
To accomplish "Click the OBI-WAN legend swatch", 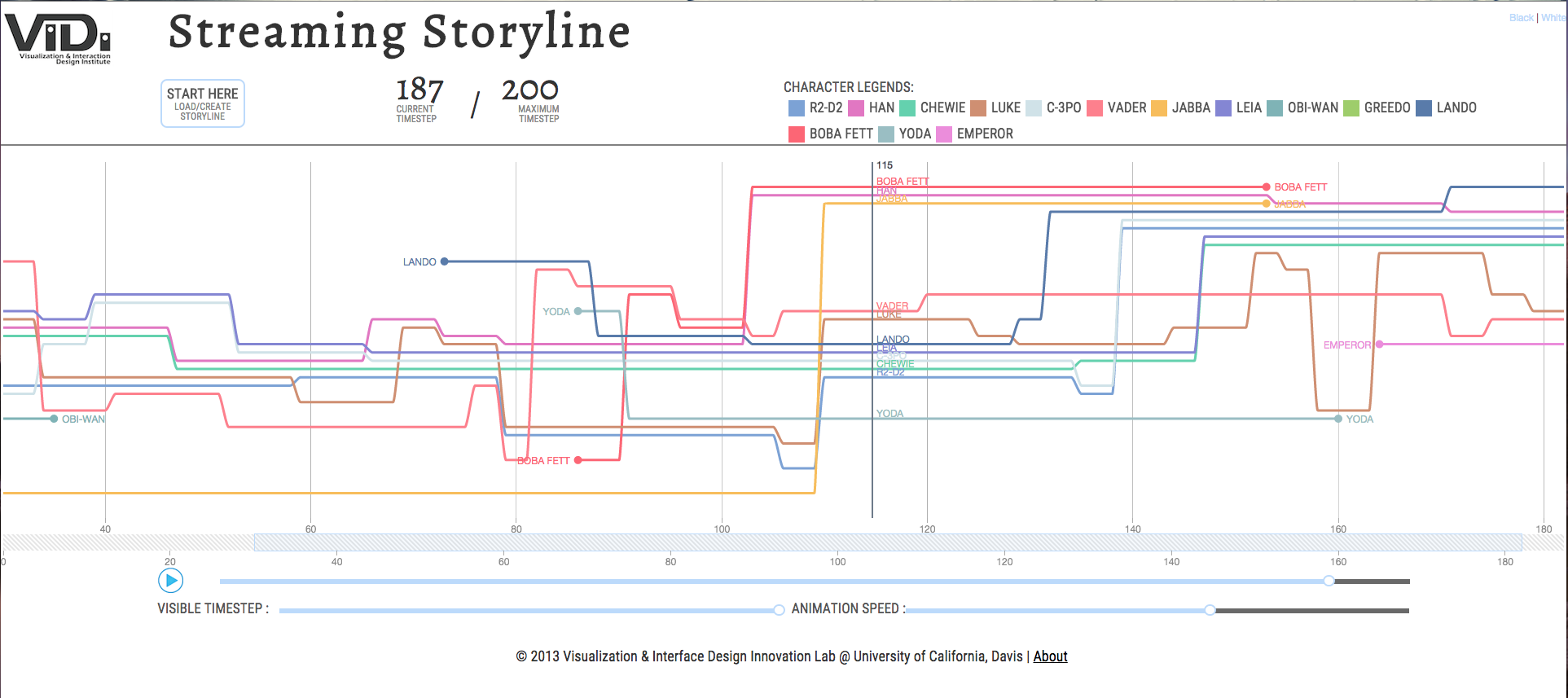I will click(1275, 108).
